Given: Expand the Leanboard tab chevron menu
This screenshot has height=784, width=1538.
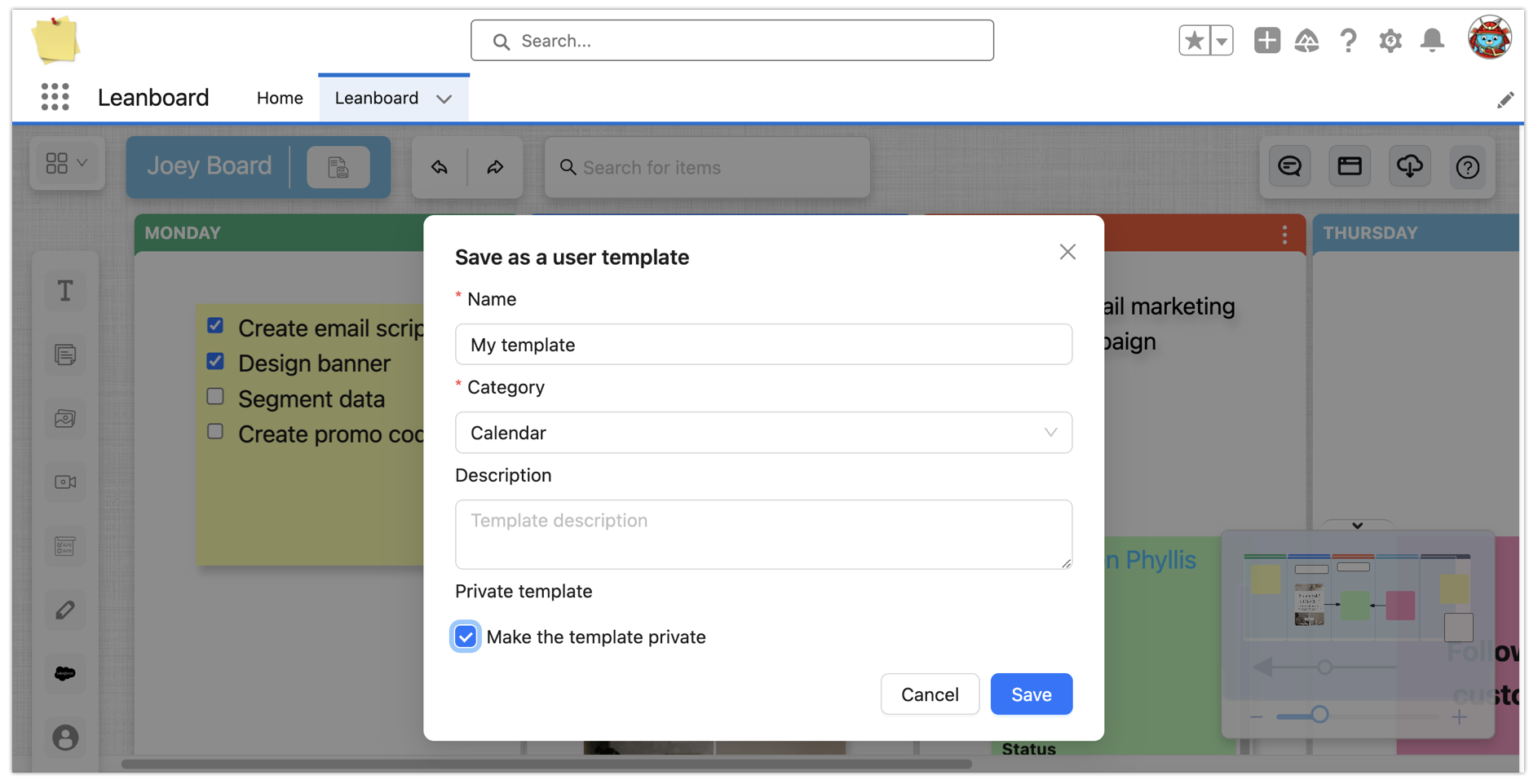Looking at the screenshot, I should [444, 99].
